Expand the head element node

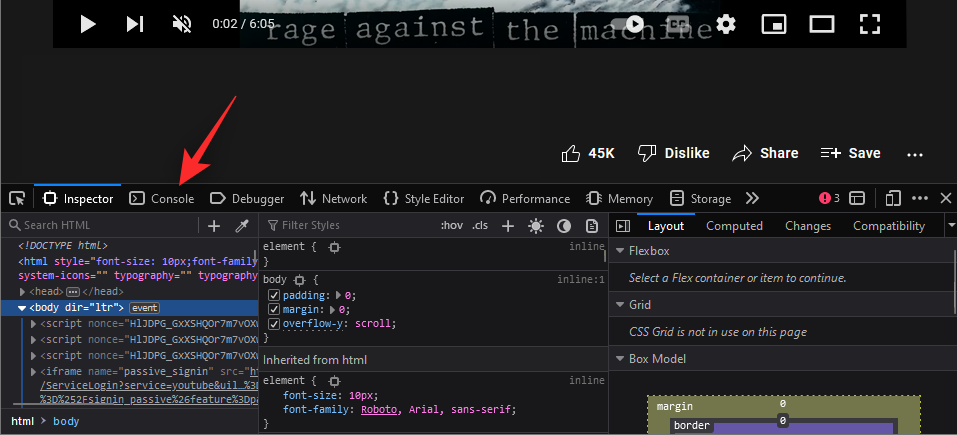[23, 292]
